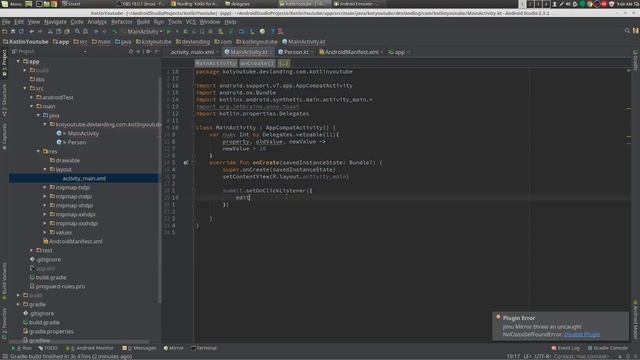640x360 pixels.
Task: Toggle tool window buttons icon in status bar corner
Action: [x=5, y=356]
